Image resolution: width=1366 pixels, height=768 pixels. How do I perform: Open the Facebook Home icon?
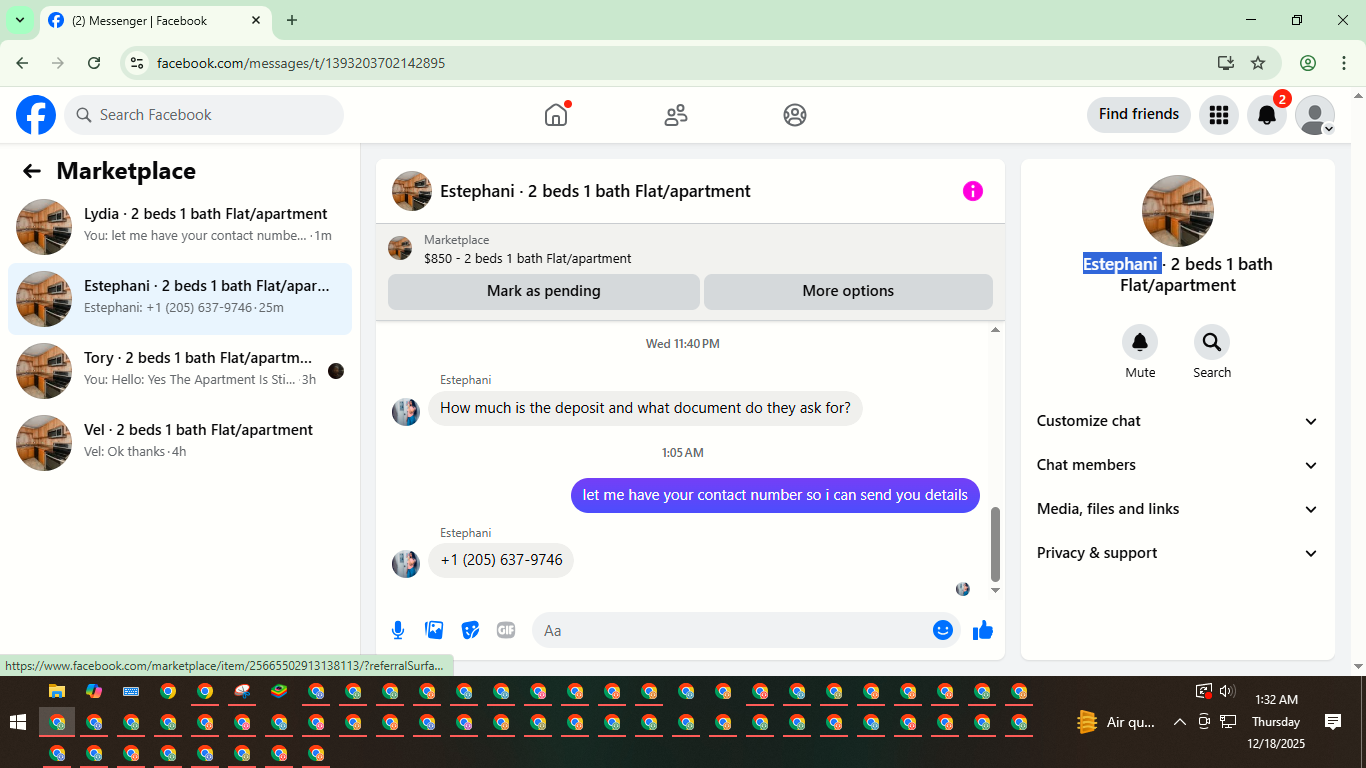[x=556, y=115]
